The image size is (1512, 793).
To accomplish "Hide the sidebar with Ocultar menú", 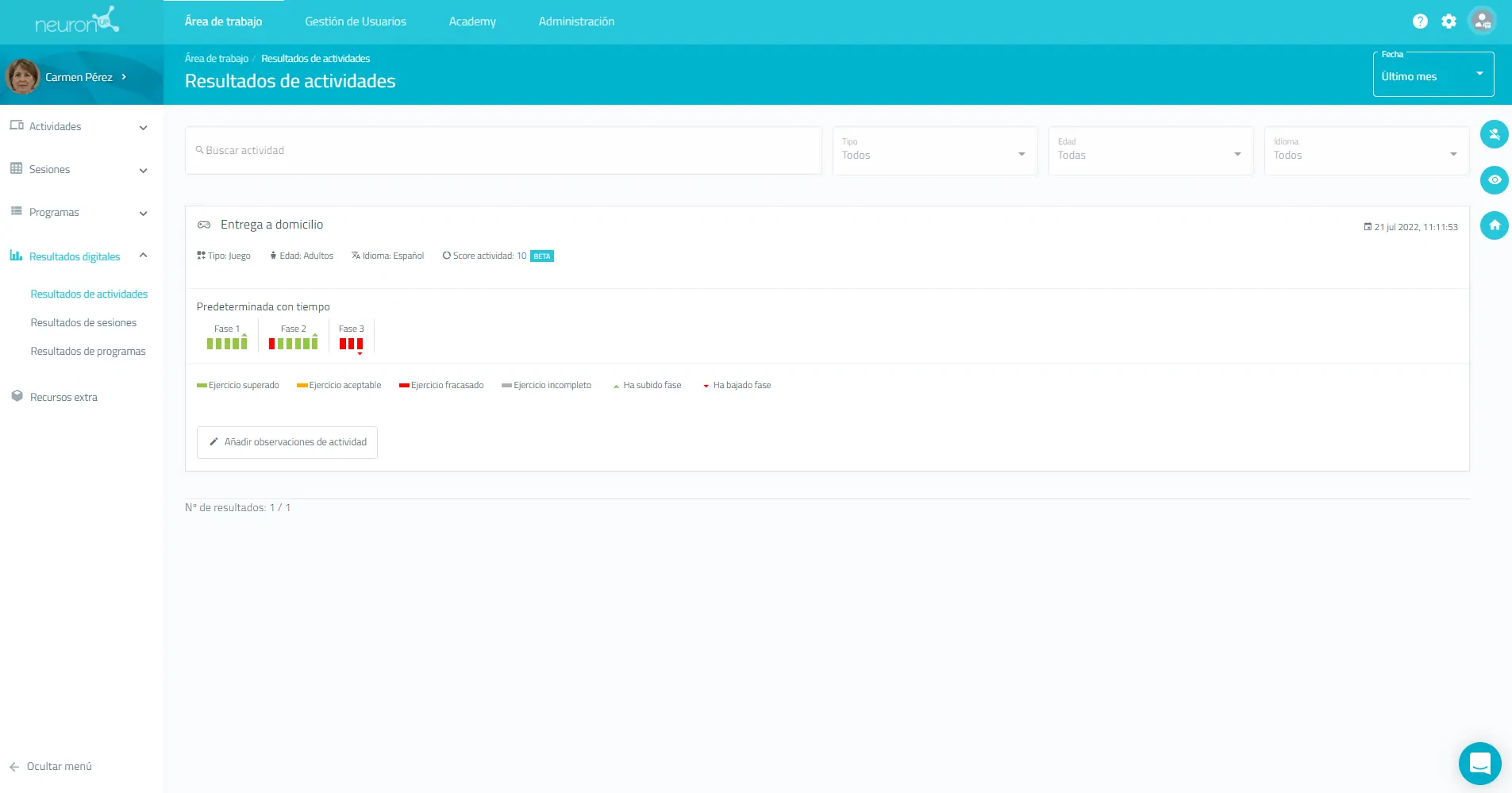I will pyautogui.click(x=52, y=766).
